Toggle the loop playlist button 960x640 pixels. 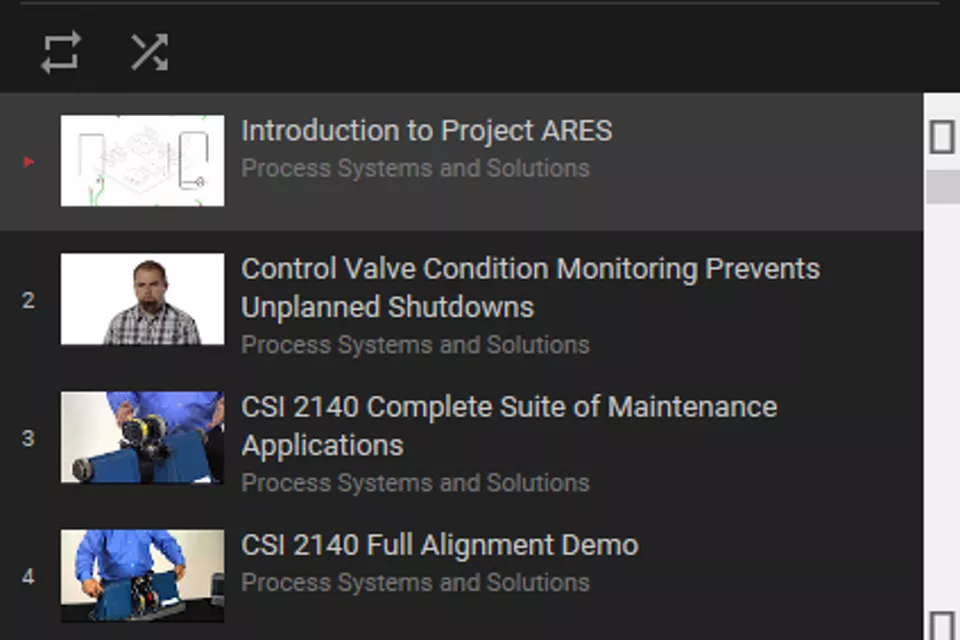(x=61, y=52)
